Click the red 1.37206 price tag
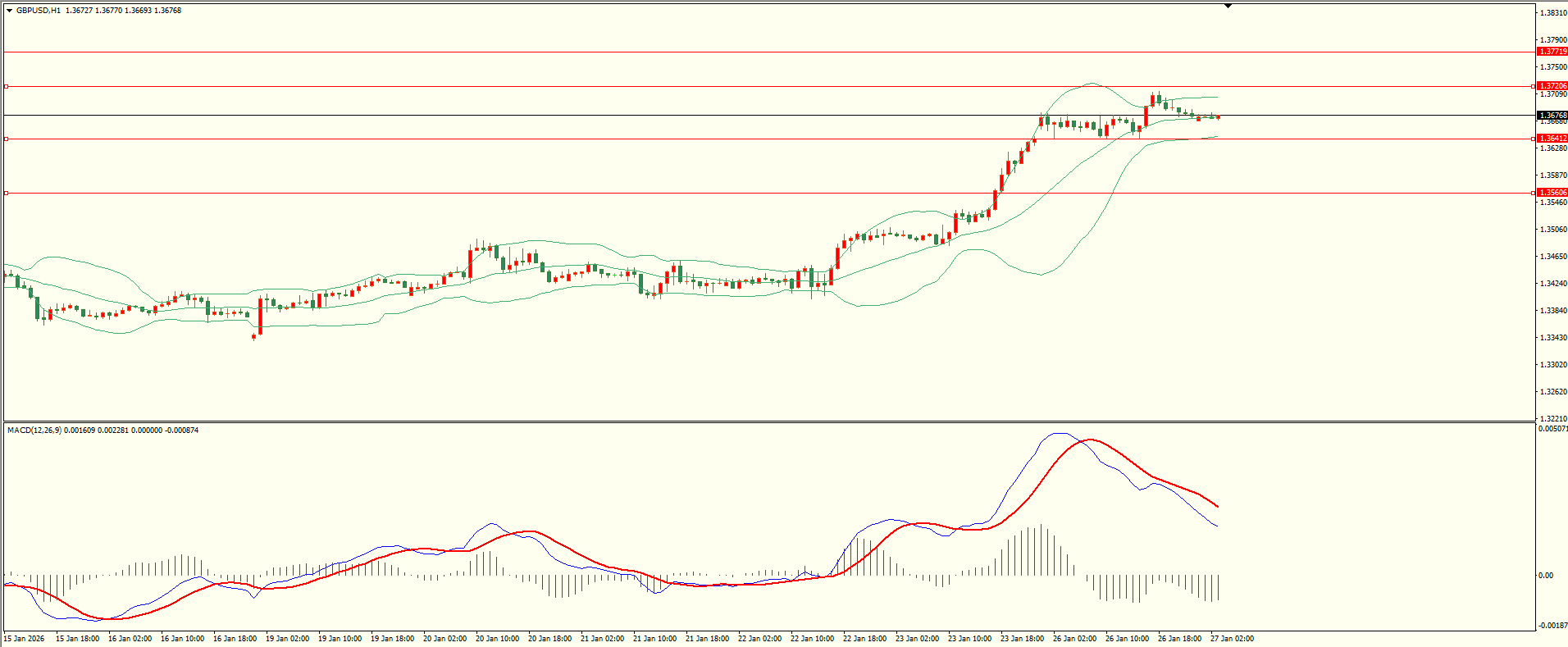Screen dimensions: 1568x647 (x=1552, y=86)
